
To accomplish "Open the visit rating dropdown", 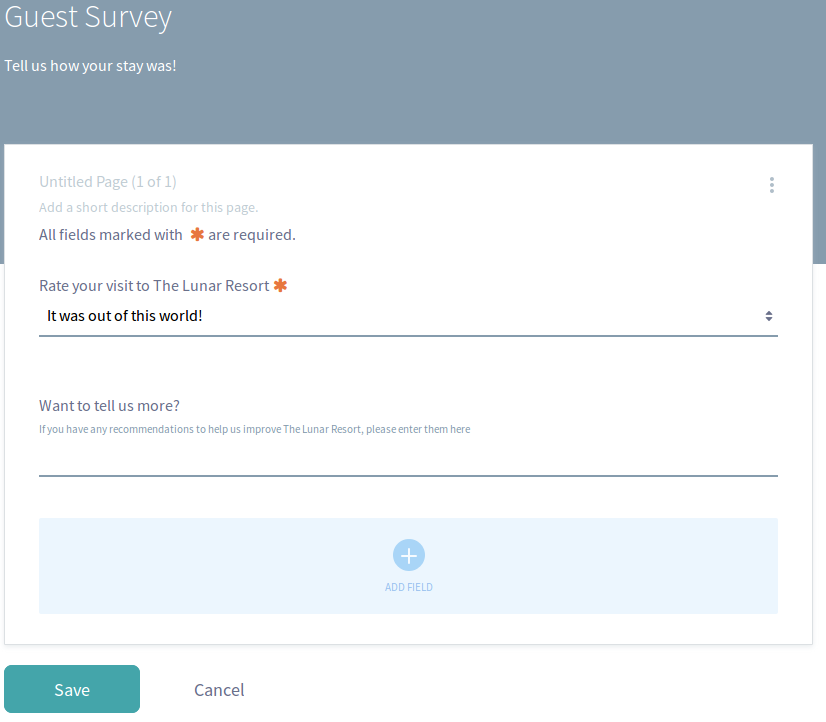I will (408, 316).
